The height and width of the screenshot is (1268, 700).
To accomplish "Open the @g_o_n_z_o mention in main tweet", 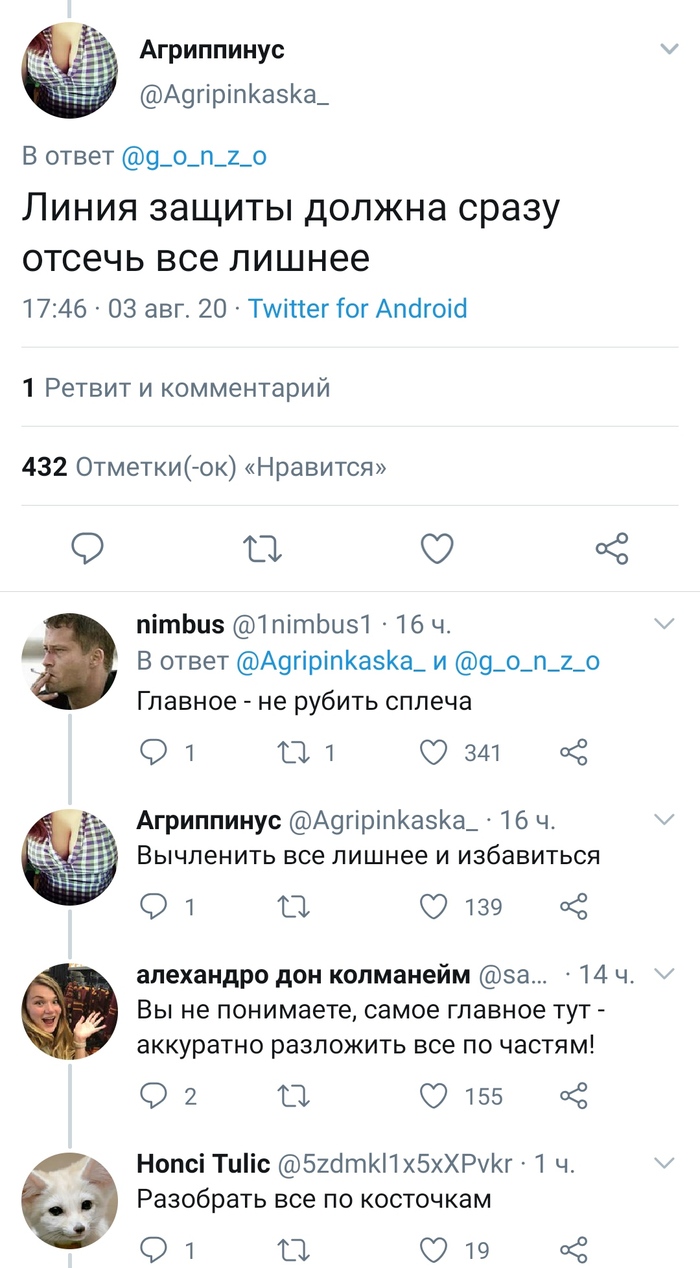I will [x=193, y=157].
